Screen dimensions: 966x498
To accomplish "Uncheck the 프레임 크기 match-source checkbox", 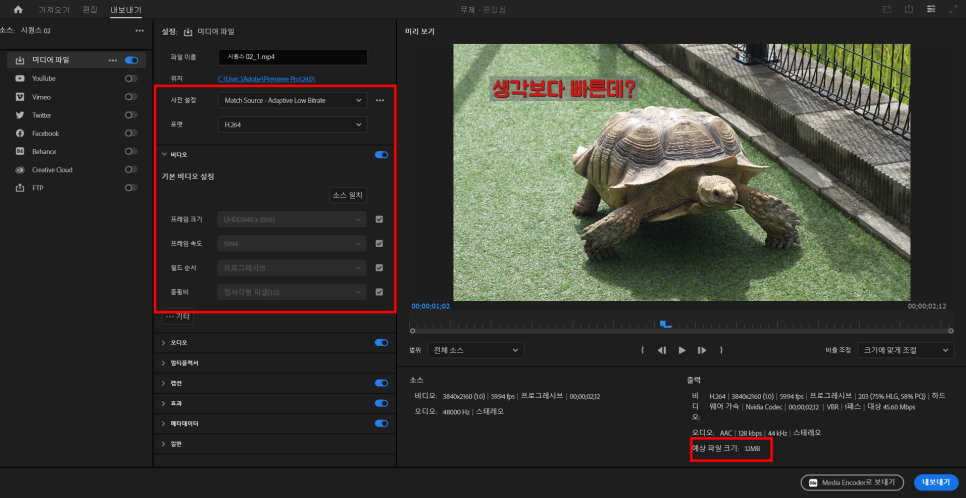I will click(380, 219).
